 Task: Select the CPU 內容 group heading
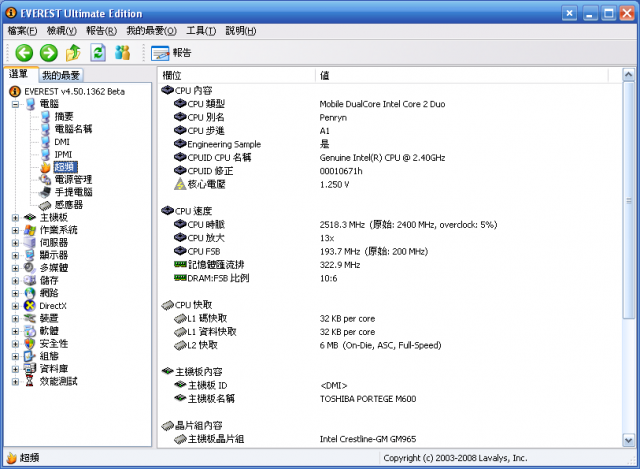(193, 91)
